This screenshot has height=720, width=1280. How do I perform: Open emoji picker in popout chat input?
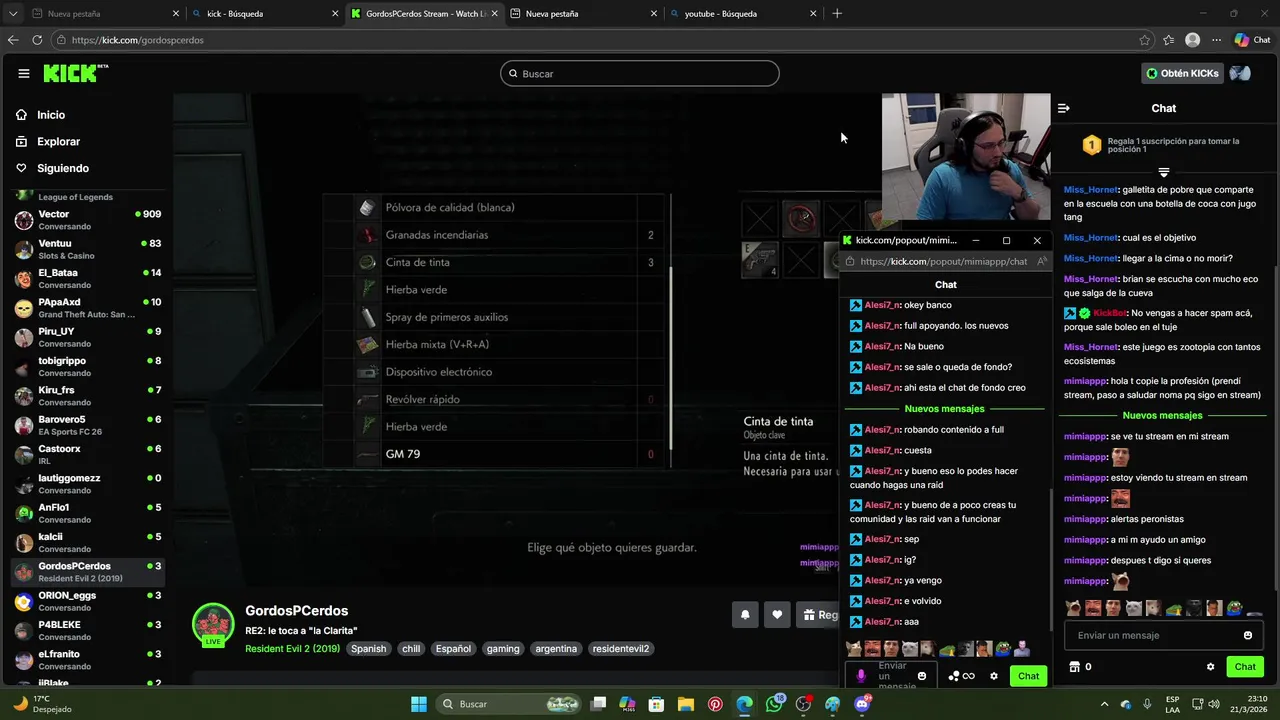click(x=922, y=676)
